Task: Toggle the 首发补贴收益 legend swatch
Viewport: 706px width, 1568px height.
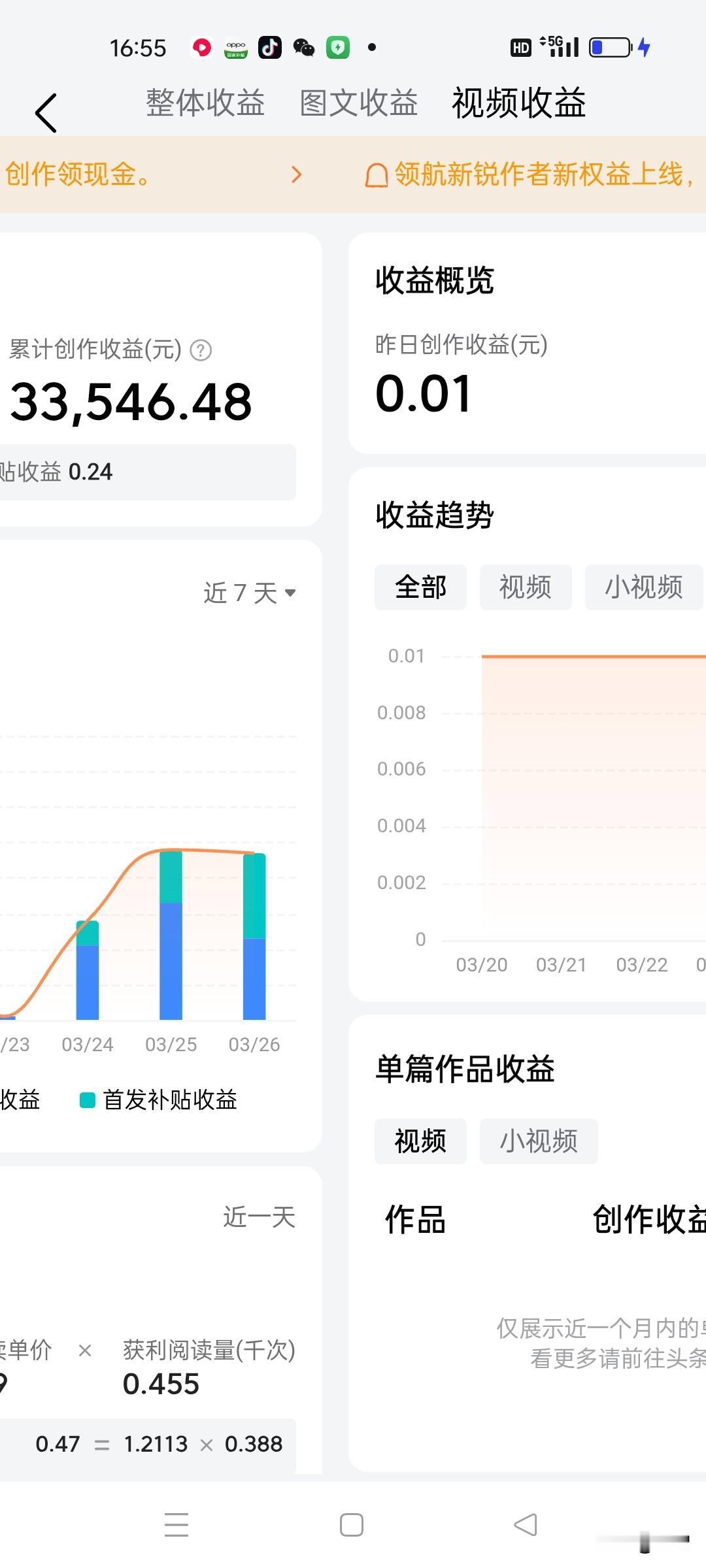Action: pos(88,1100)
